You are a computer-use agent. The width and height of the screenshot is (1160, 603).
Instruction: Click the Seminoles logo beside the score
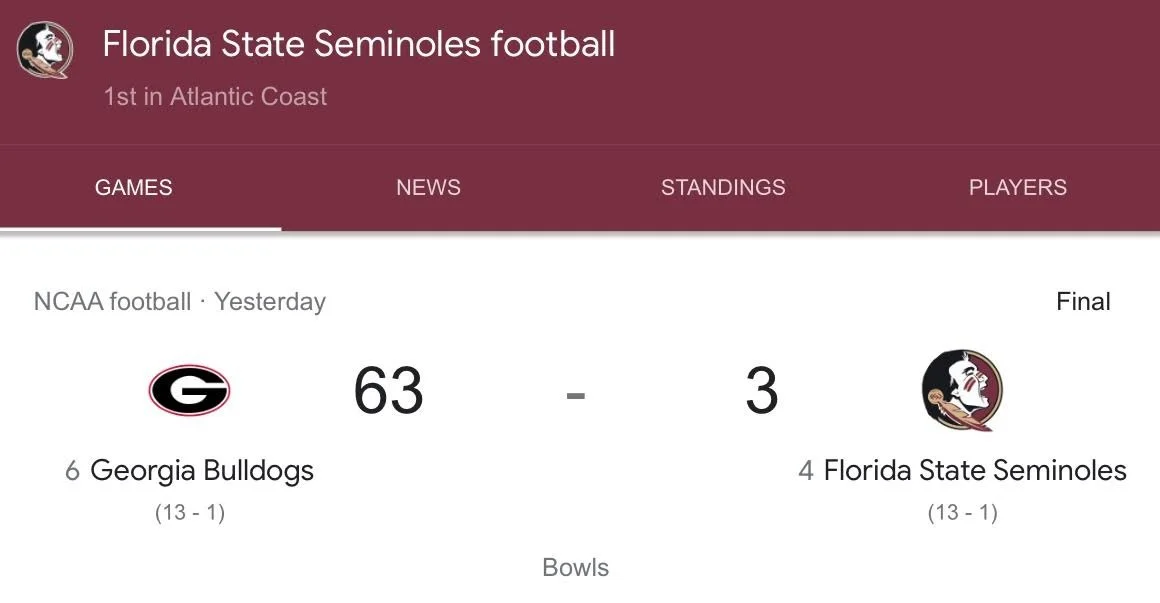click(x=961, y=390)
